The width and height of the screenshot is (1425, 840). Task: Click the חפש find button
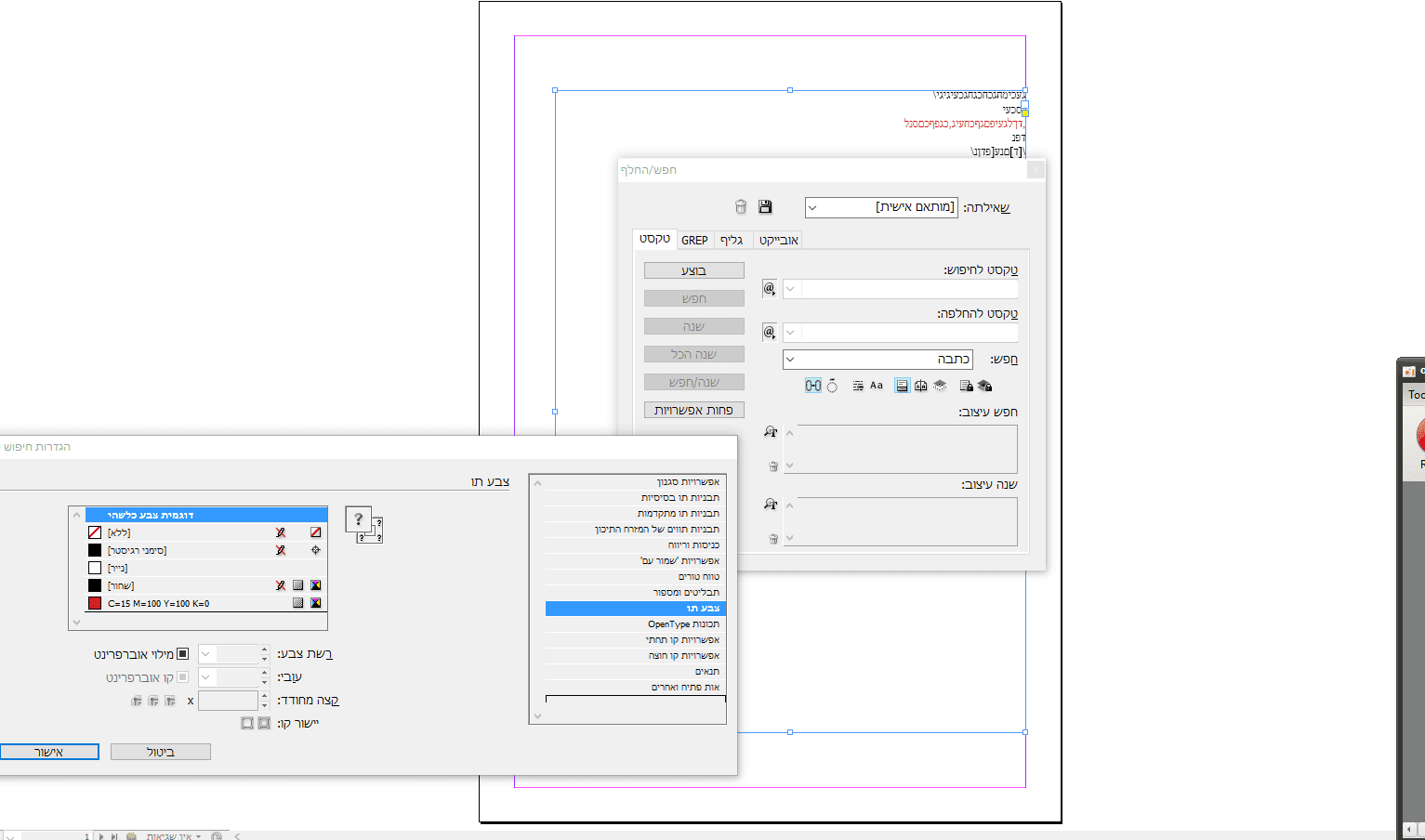pos(694,298)
